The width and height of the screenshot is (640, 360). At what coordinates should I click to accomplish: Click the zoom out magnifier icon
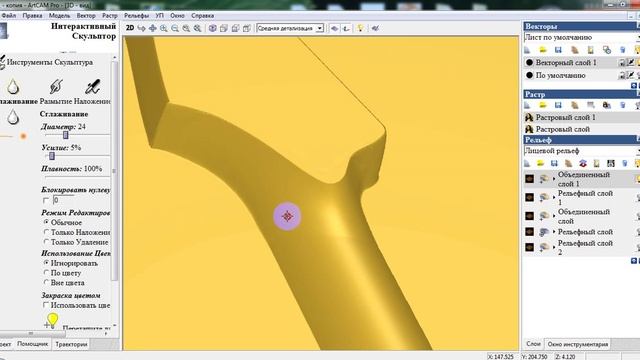coord(175,28)
